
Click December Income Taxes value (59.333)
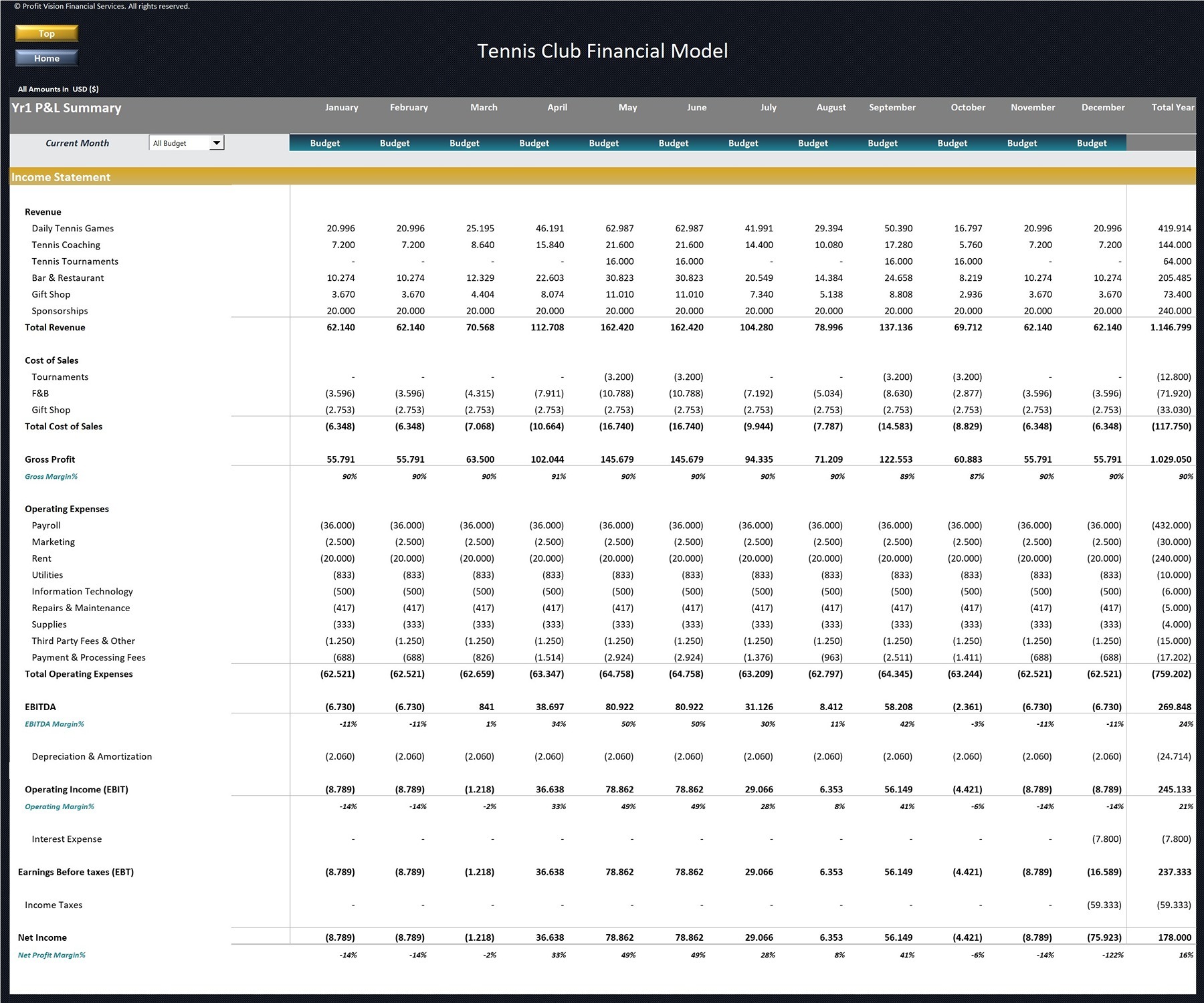click(x=1104, y=905)
